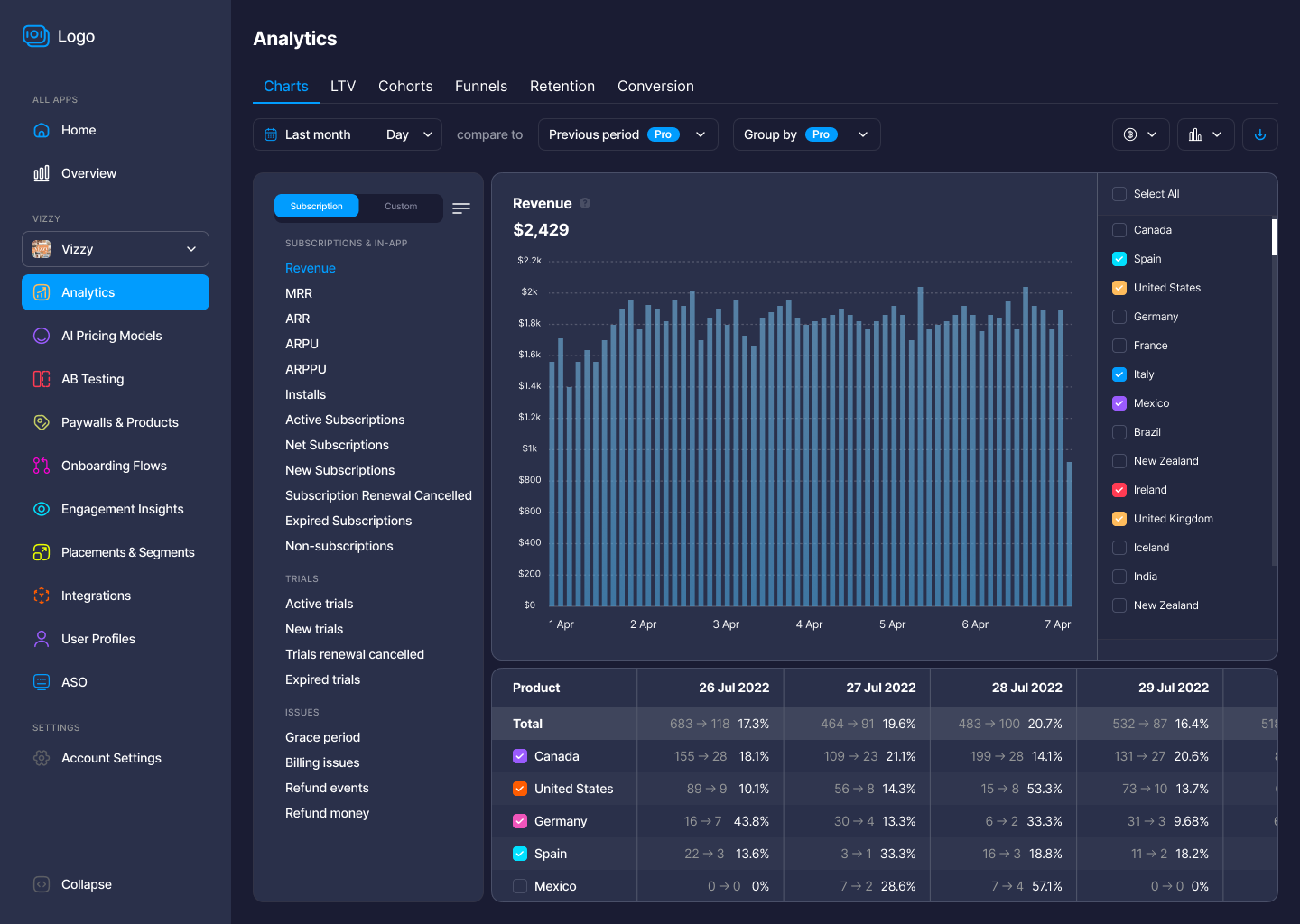Click the download export icon button
The image size is (1300, 924).
(x=1259, y=134)
